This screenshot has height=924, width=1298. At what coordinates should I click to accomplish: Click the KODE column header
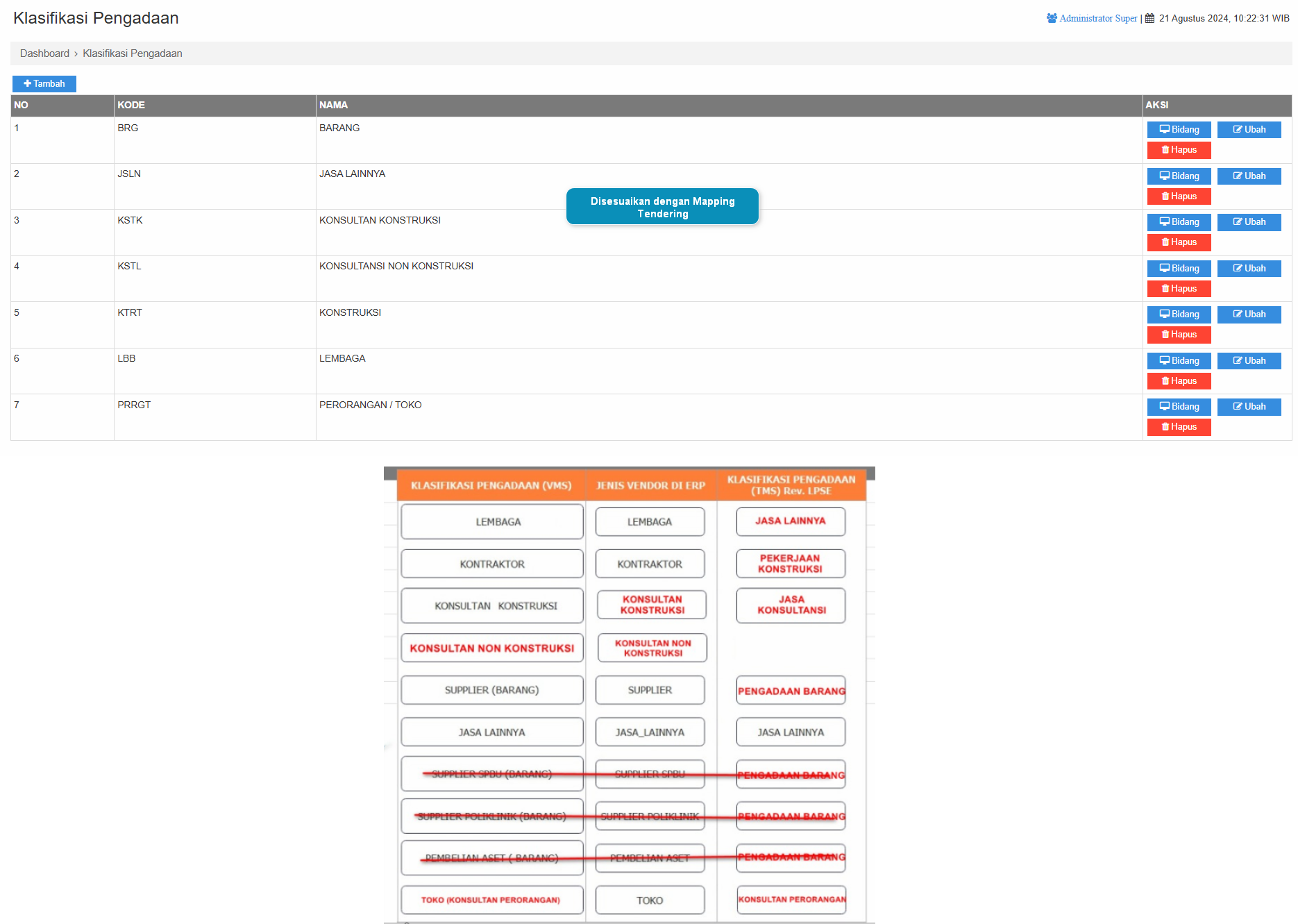click(x=131, y=106)
